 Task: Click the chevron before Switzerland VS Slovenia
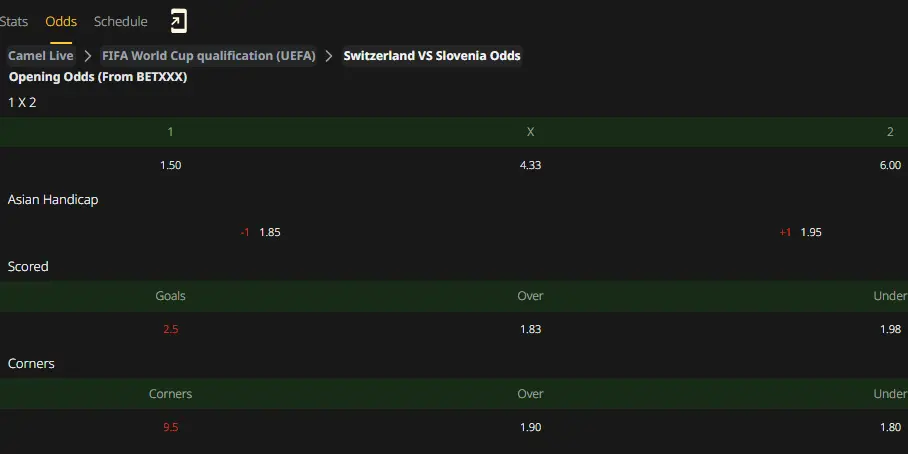(329, 56)
